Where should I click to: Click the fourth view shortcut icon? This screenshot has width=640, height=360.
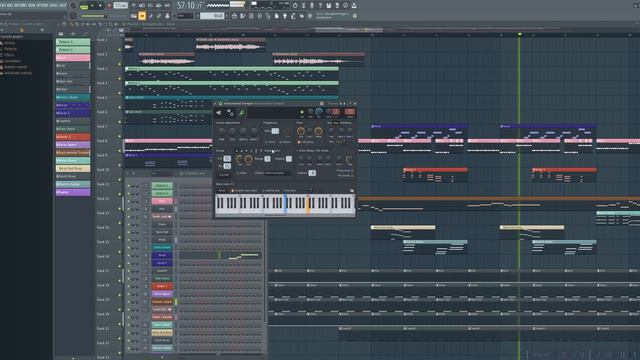(159, 16)
